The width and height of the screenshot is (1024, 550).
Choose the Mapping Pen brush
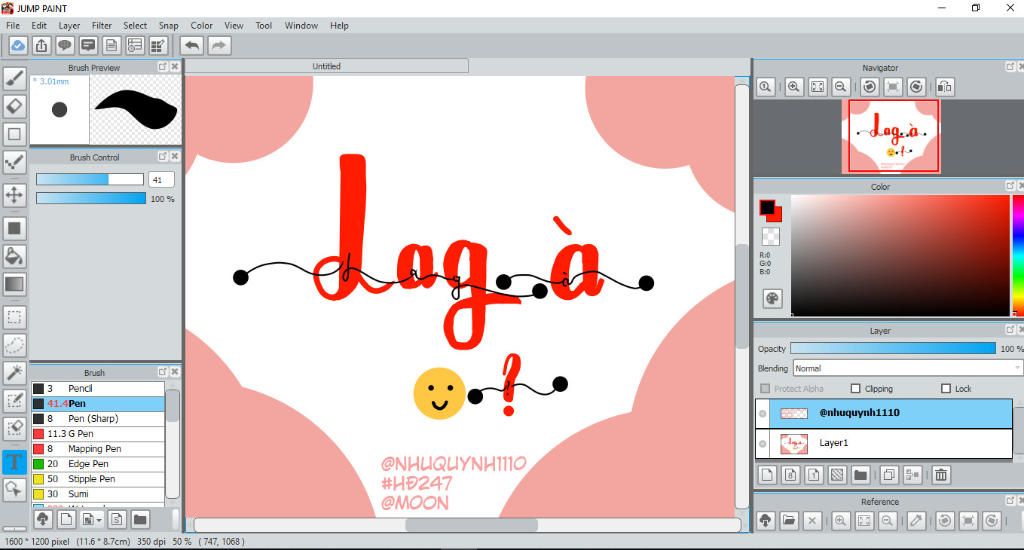click(98, 449)
